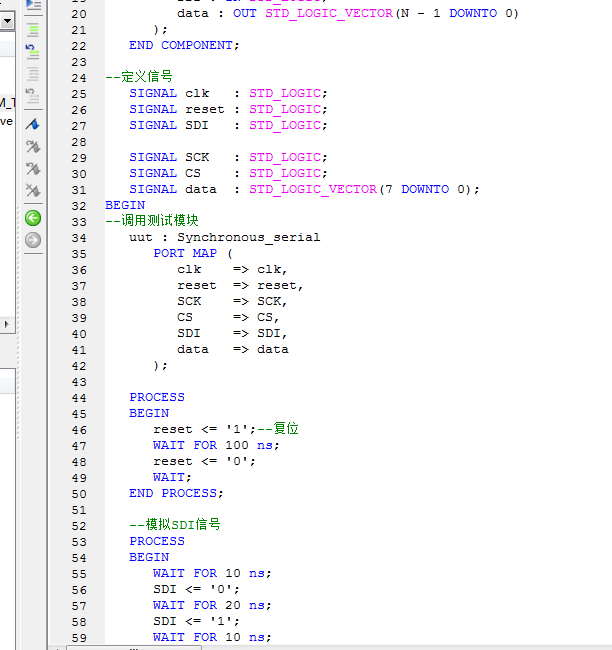The height and width of the screenshot is (650, 612).
Task: Toggle bookmark with the blue flag icon
Action: [x=33, y=124]
